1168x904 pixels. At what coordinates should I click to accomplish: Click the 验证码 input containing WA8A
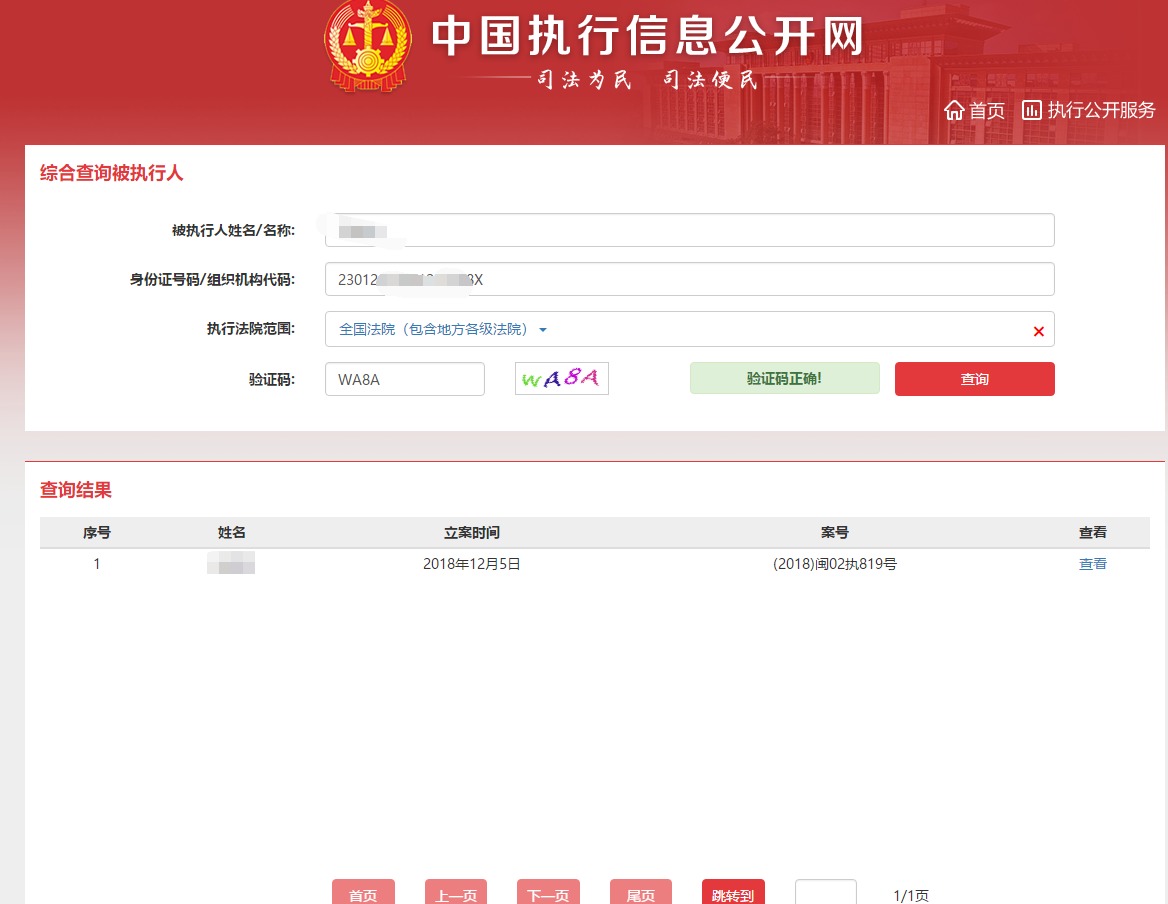point(405,379)
